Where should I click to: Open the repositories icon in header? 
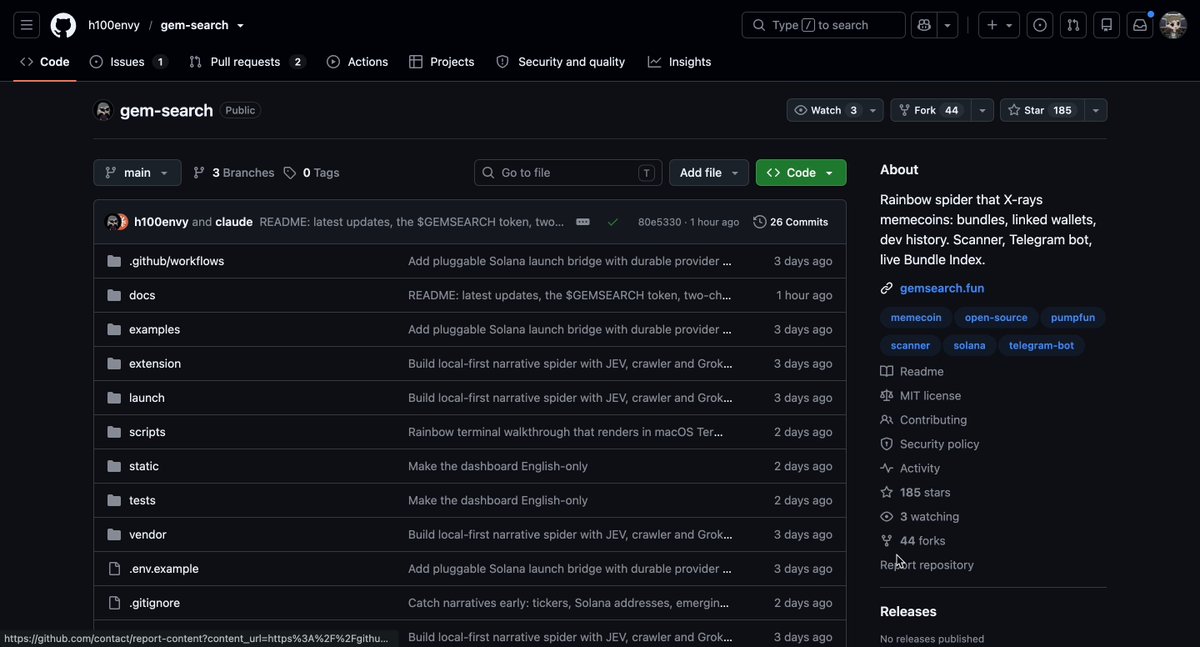click(x=1106, y=25)
